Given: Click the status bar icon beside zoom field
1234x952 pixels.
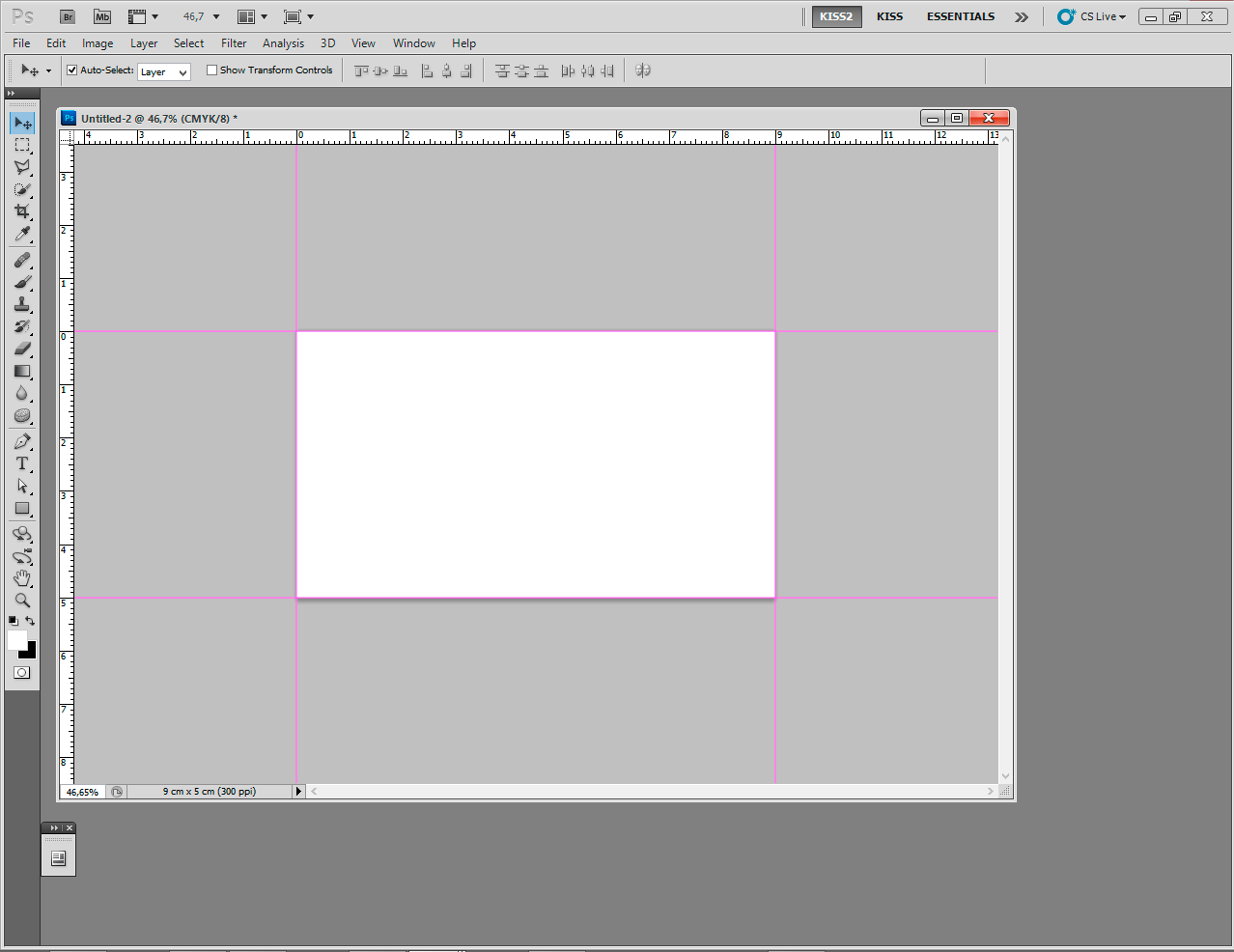Looking at the screenshot, I should tap(117, 792).
